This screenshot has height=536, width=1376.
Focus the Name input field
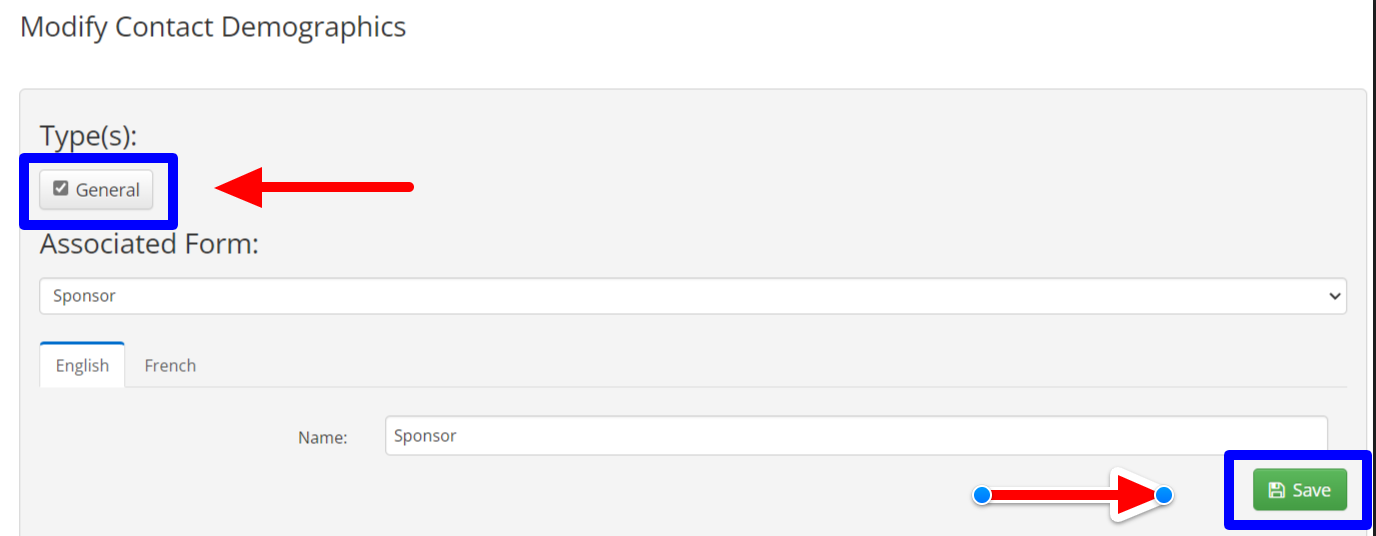point(856,436)
